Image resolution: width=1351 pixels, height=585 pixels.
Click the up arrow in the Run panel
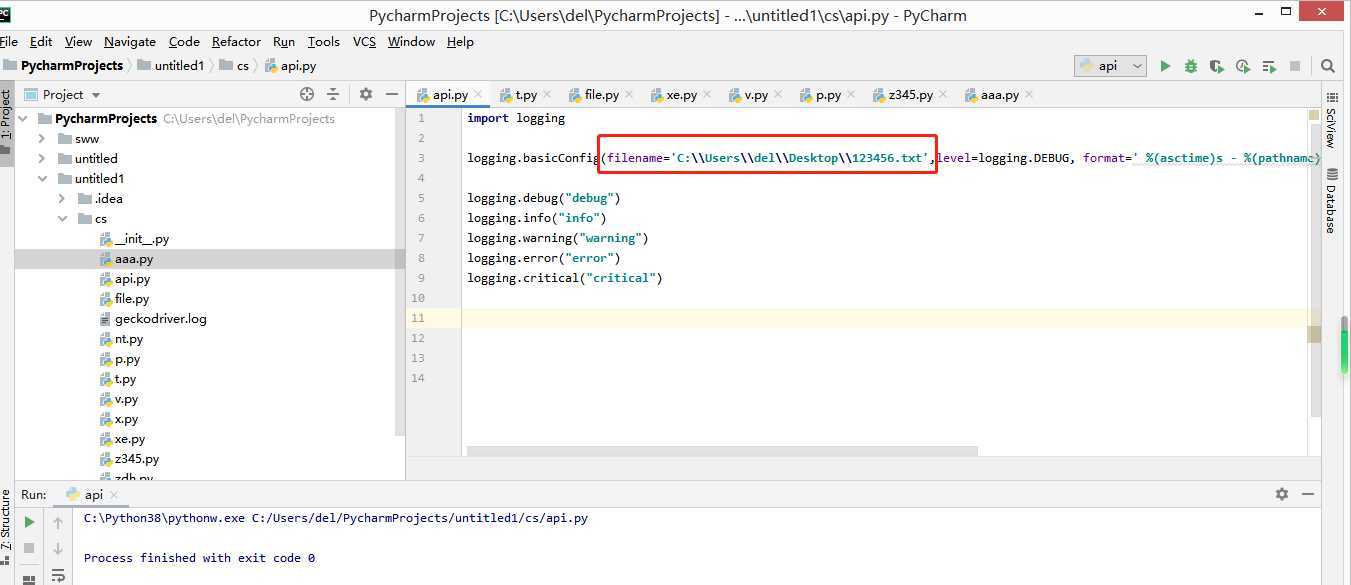[58, 522]
